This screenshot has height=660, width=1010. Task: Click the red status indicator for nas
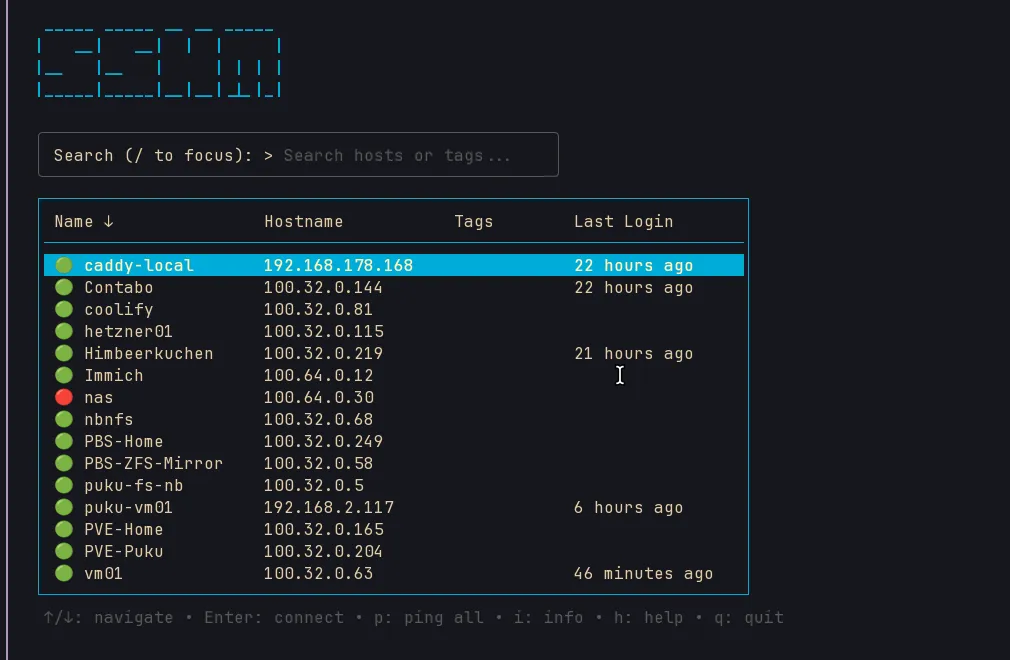pyautogui.click(x=63, y=397)
